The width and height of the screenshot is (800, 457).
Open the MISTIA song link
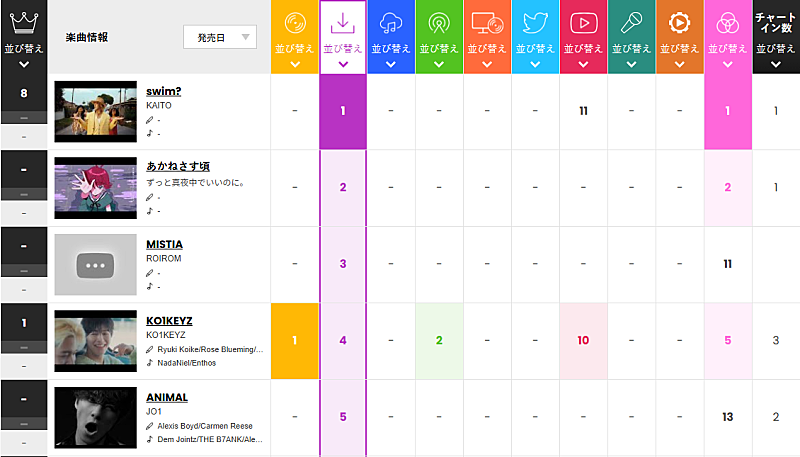tap(164, 244)
